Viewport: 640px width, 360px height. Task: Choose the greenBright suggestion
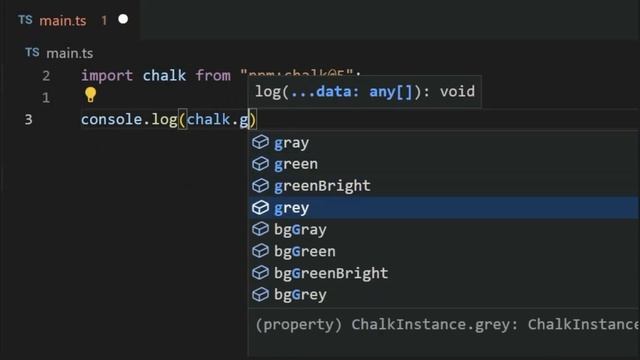tap(443, 186)
